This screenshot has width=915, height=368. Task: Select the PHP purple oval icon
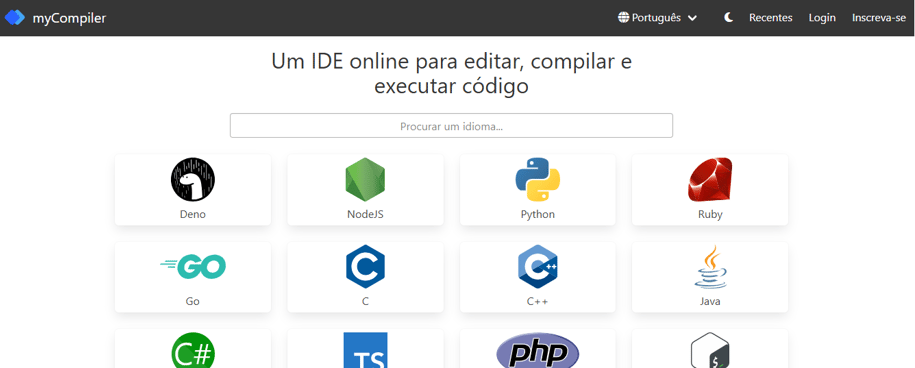click(x=537, y=351)
